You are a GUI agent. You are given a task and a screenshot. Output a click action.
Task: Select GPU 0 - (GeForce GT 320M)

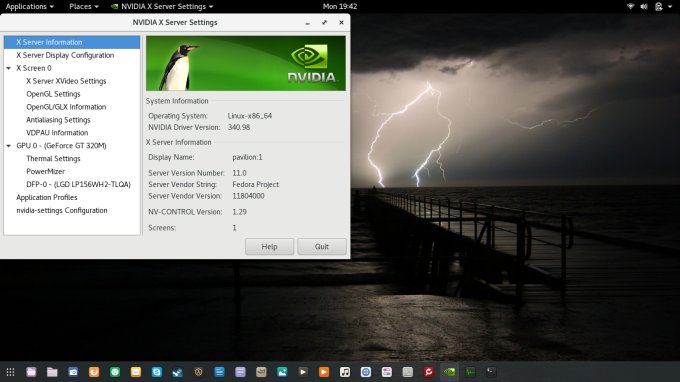coord(61,146)
